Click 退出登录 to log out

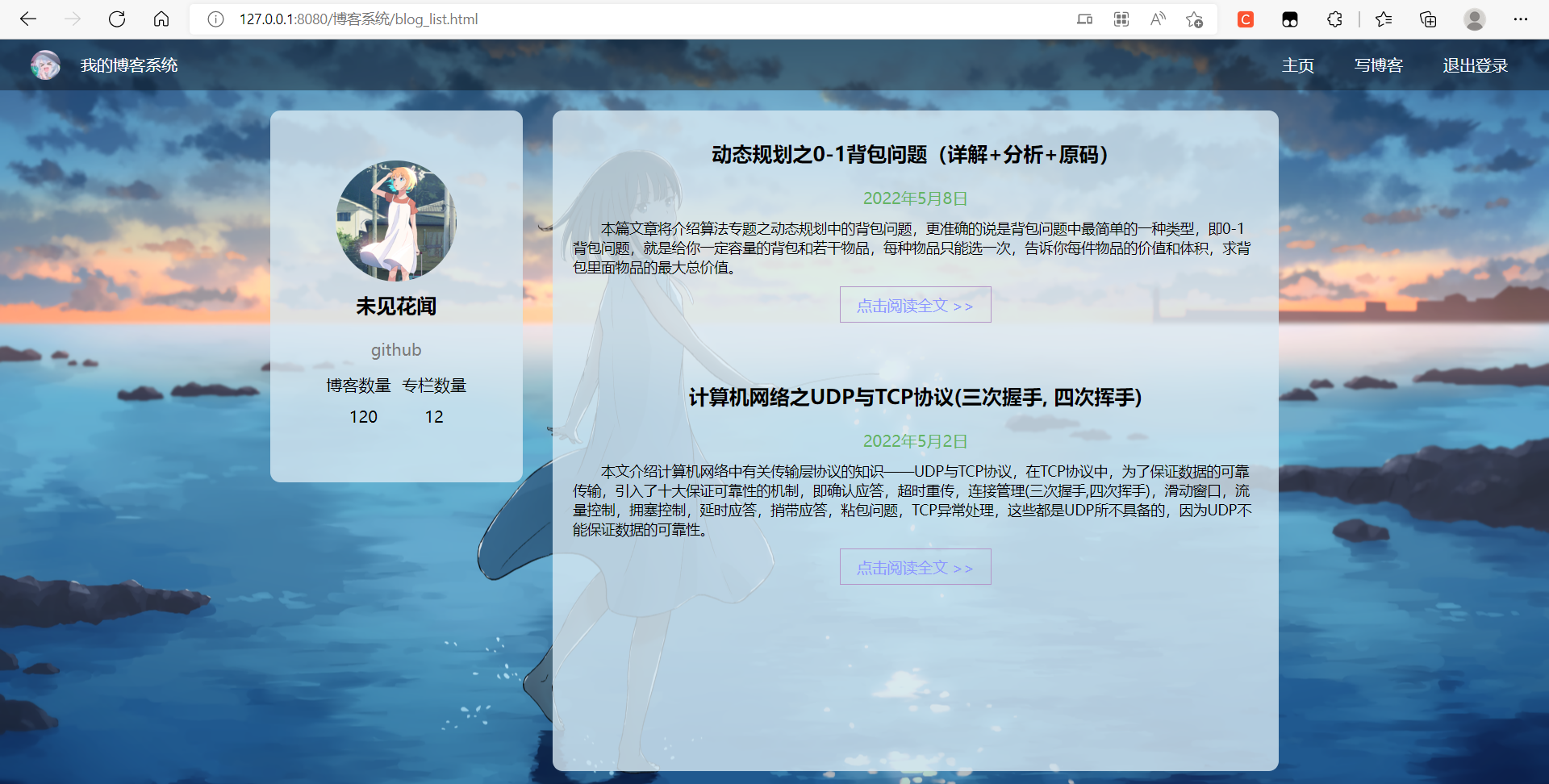point(1475,65)
